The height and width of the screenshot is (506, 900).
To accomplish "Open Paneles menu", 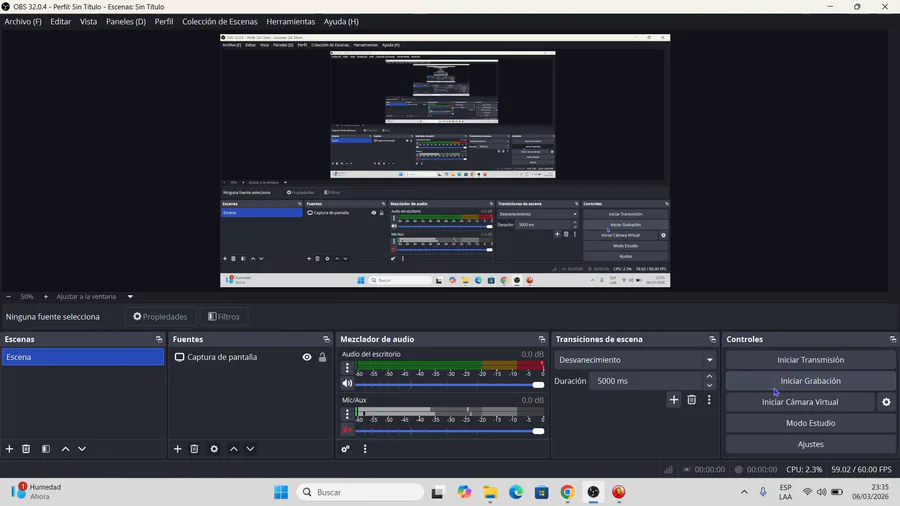I will point(126,21).
